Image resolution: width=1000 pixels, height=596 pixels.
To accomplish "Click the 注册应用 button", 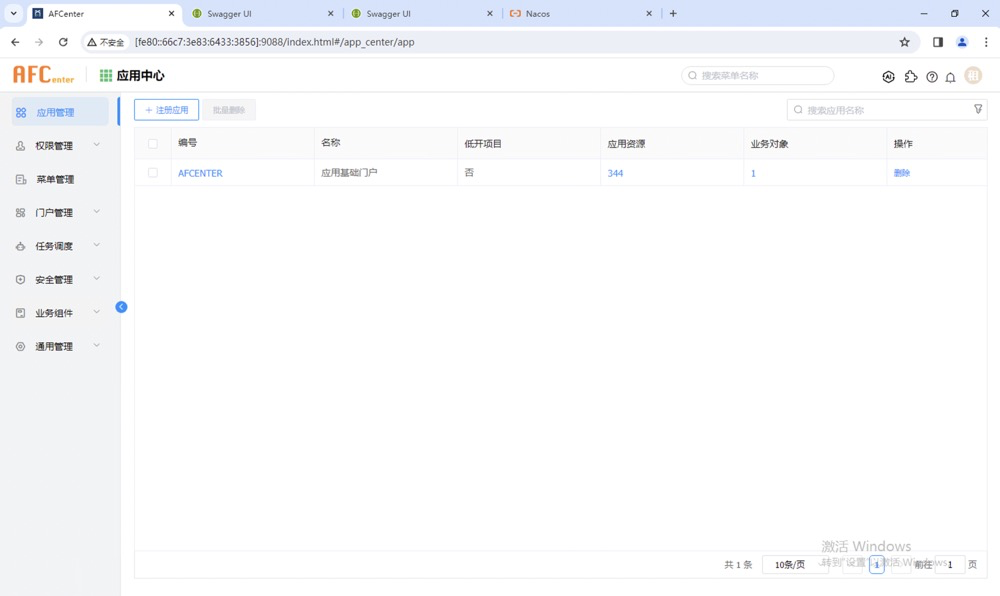I will pyautogui.click(x=166, y=110).
